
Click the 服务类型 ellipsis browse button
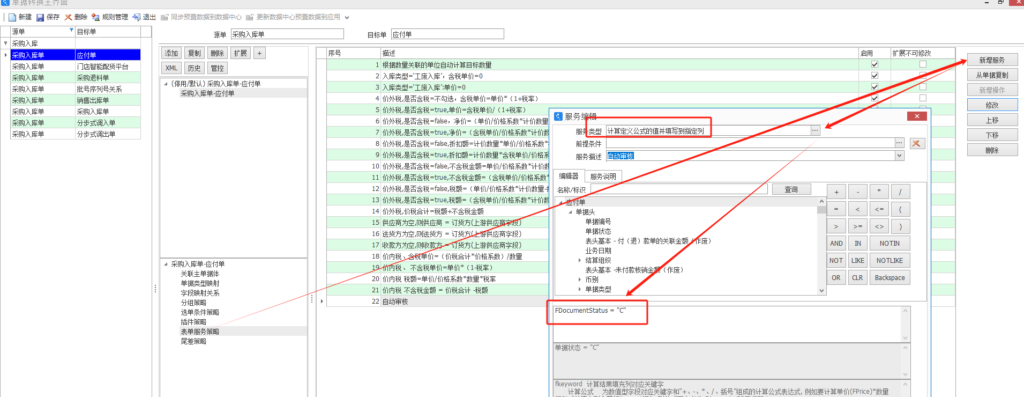(x=814, y=131)
